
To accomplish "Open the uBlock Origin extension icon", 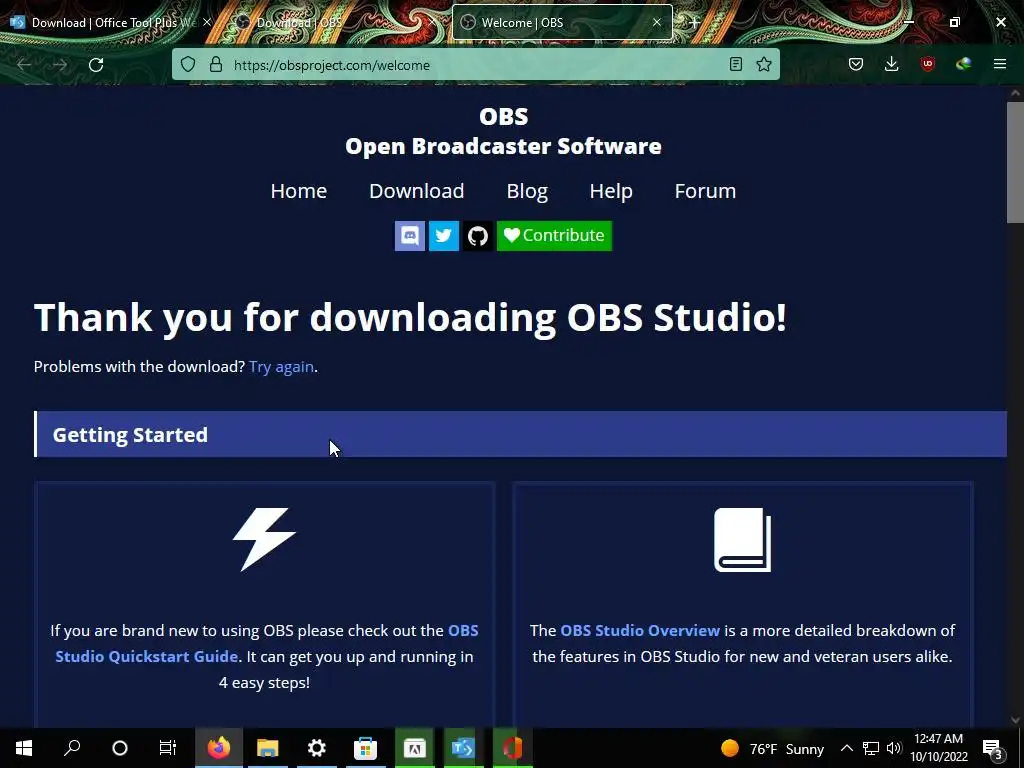I will click(x=927, y=64).
